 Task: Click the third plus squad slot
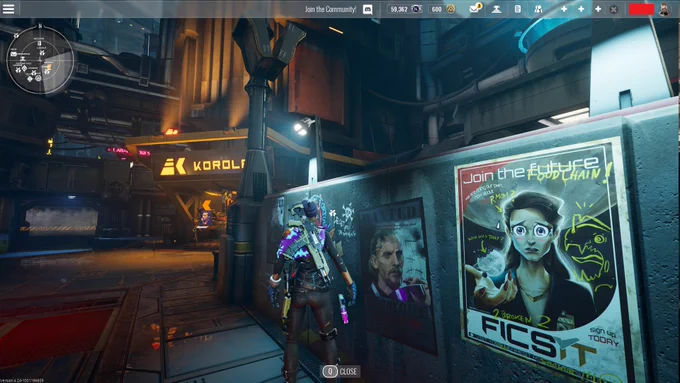[x=598, y=9]
